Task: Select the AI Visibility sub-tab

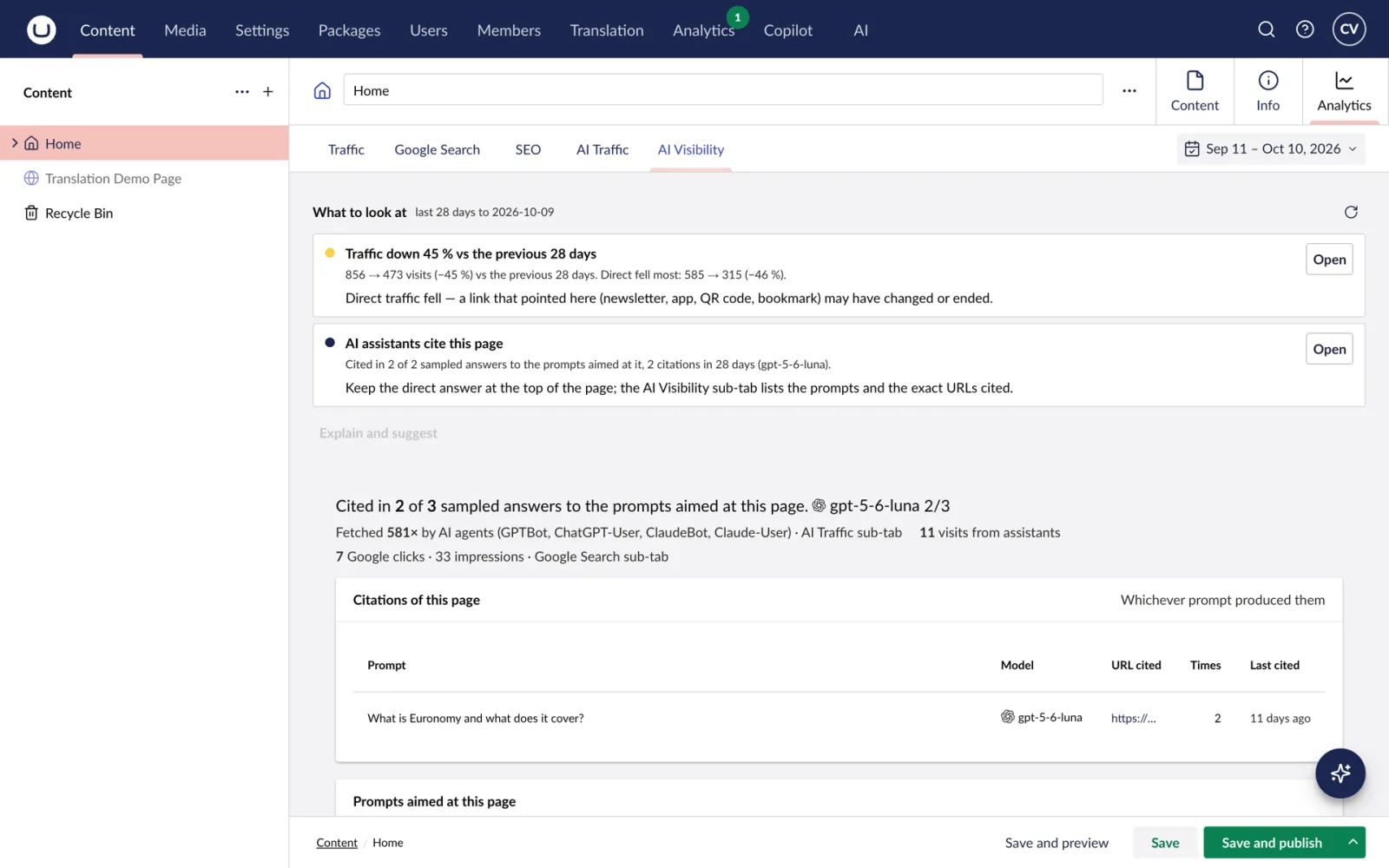Action: pos(690,149)
